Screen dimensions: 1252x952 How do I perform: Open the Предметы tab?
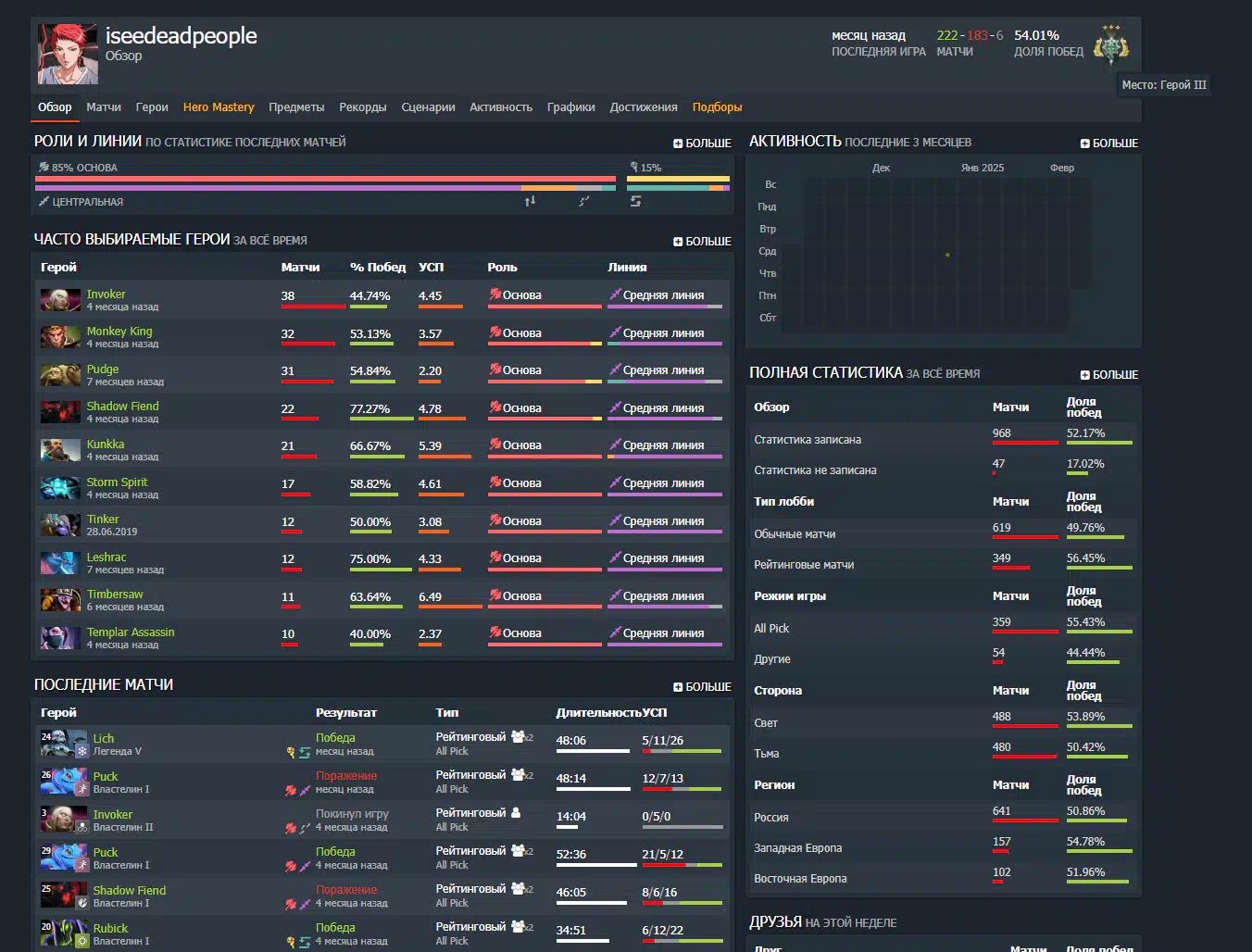pyautogui.click(x=296, y=107)
